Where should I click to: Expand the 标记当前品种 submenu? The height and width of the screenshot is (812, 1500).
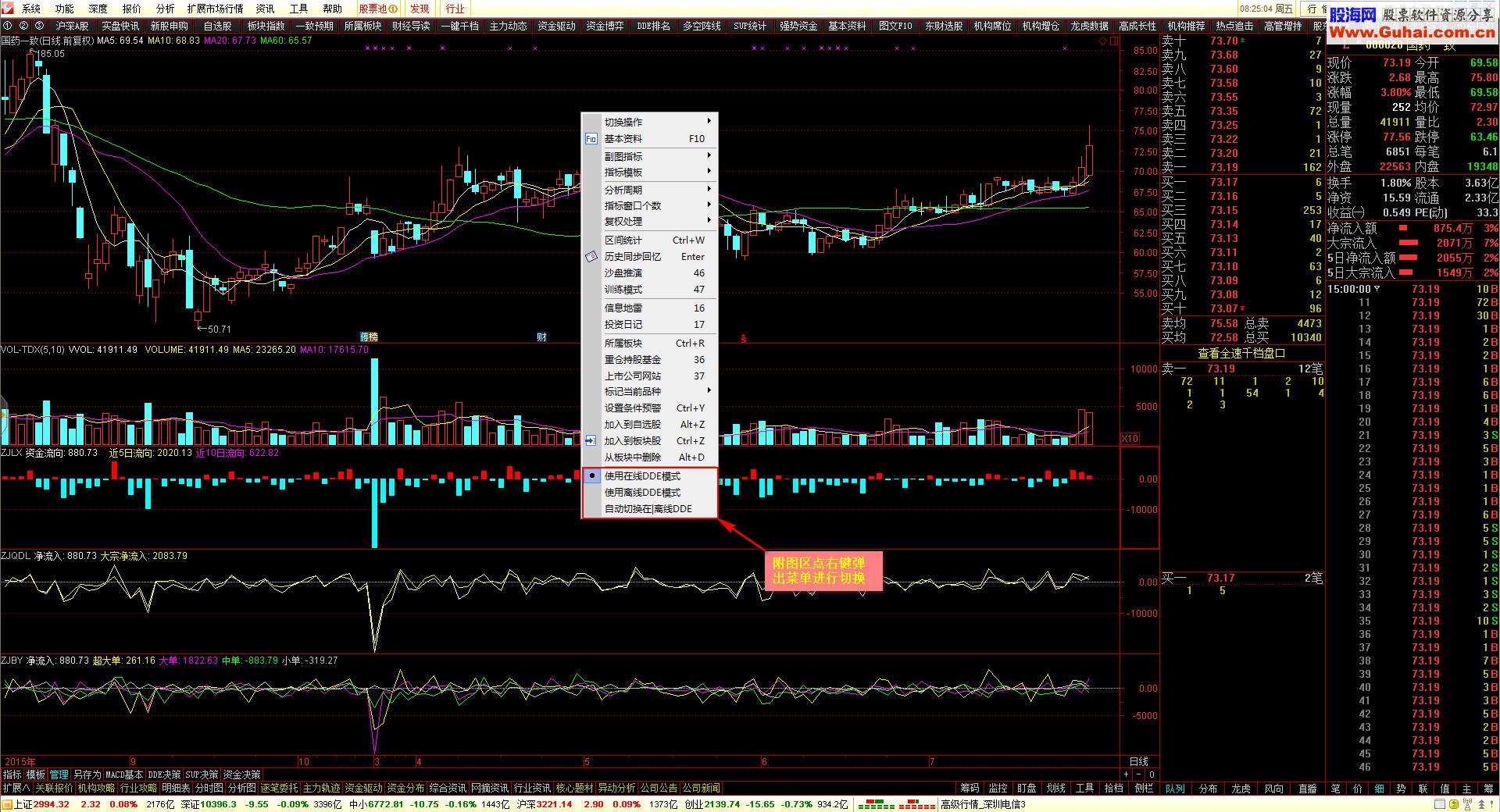click(650, 392)
